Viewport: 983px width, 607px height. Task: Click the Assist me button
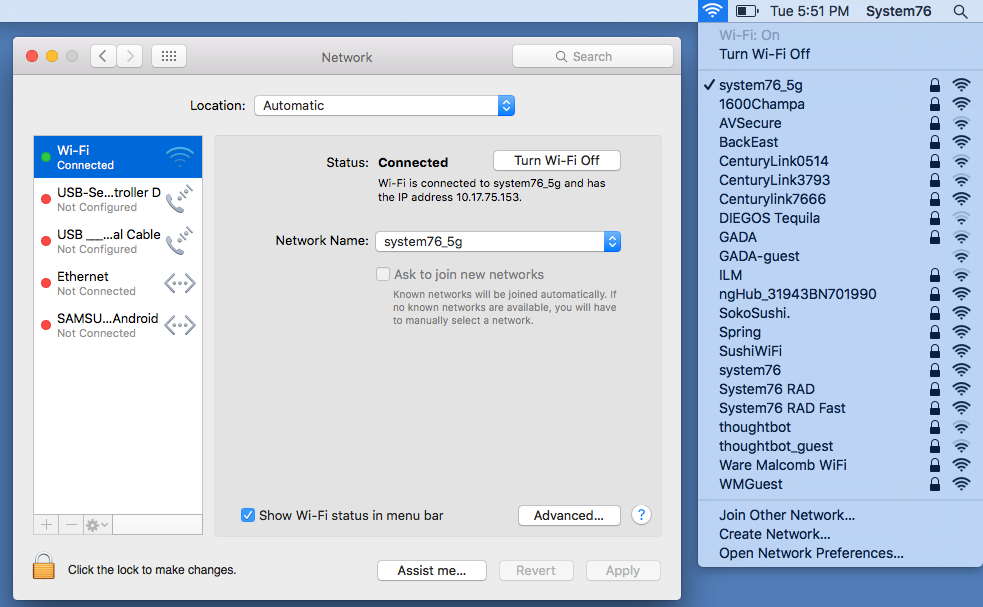click(x=431, y=570)
